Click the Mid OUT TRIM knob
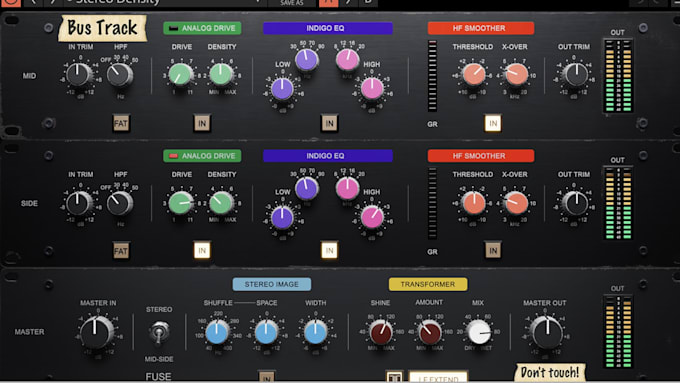 pyautogui.click(x=575, y=74)
